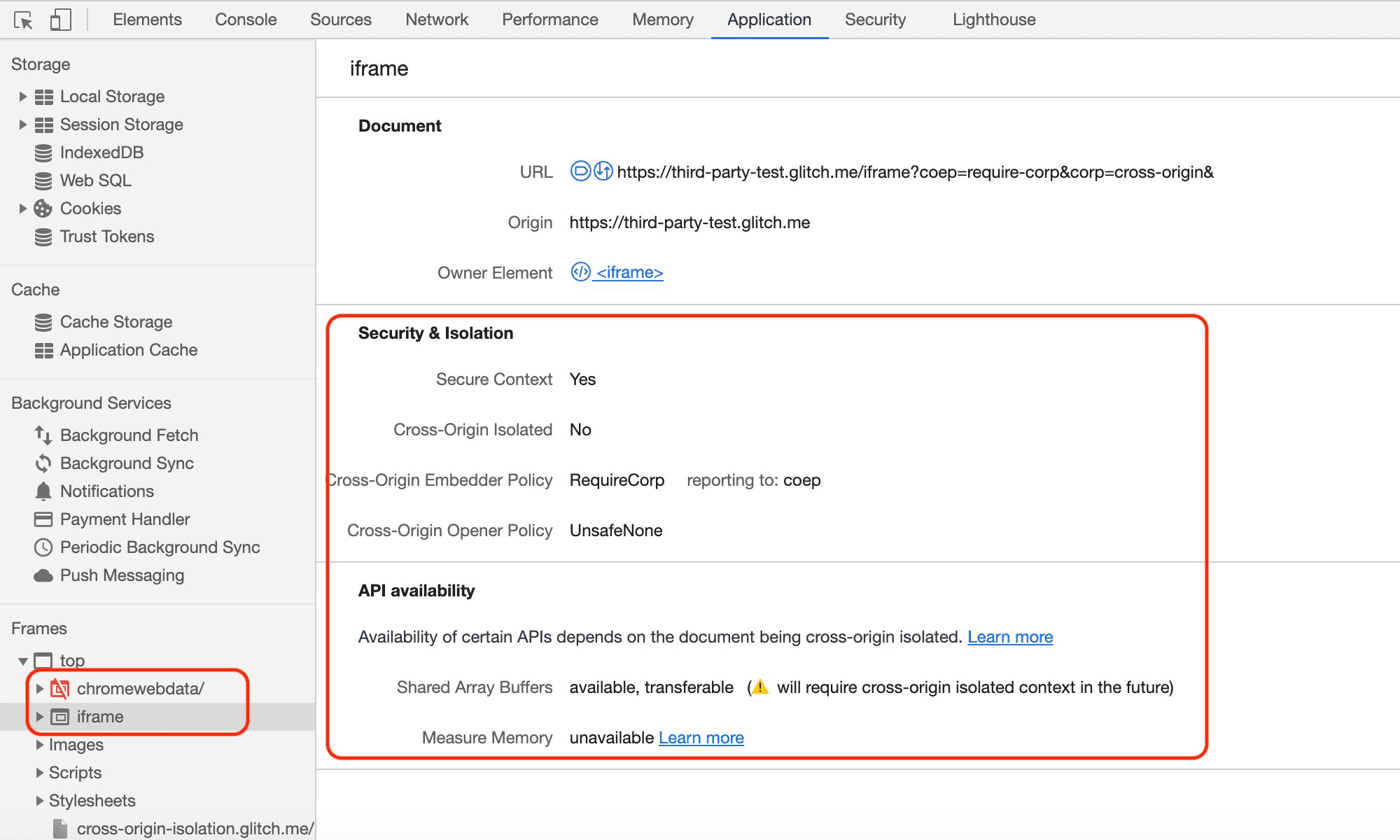Click the Application panel tab
The image size is (1400, 840).
[768, 18]
